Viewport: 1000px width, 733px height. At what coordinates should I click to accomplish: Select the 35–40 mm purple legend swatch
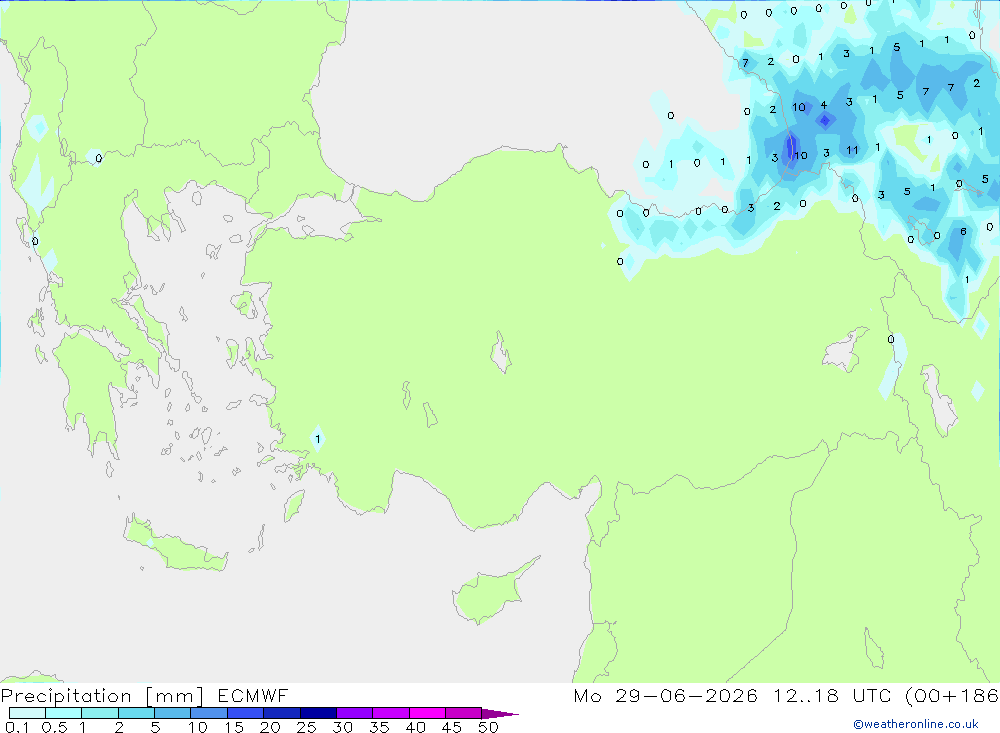coord(390,713)
